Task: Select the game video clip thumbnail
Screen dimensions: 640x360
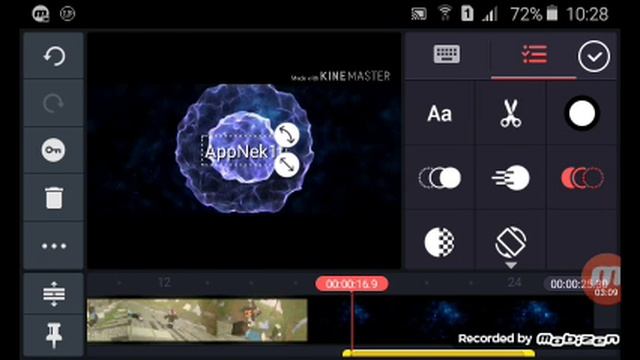Action: pos(197,320)
